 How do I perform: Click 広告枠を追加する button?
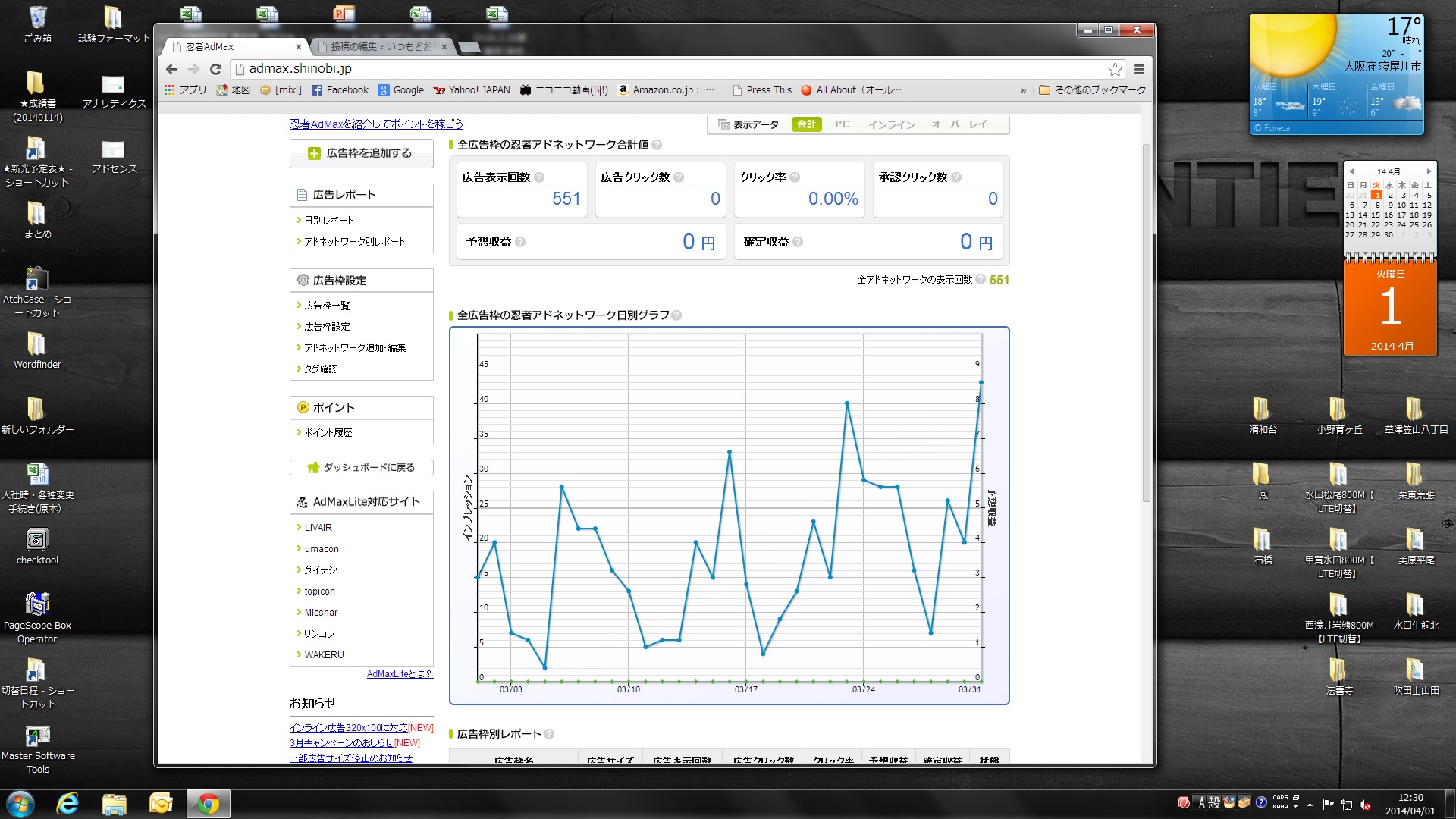pyautogui.click(x=361, y=153)
